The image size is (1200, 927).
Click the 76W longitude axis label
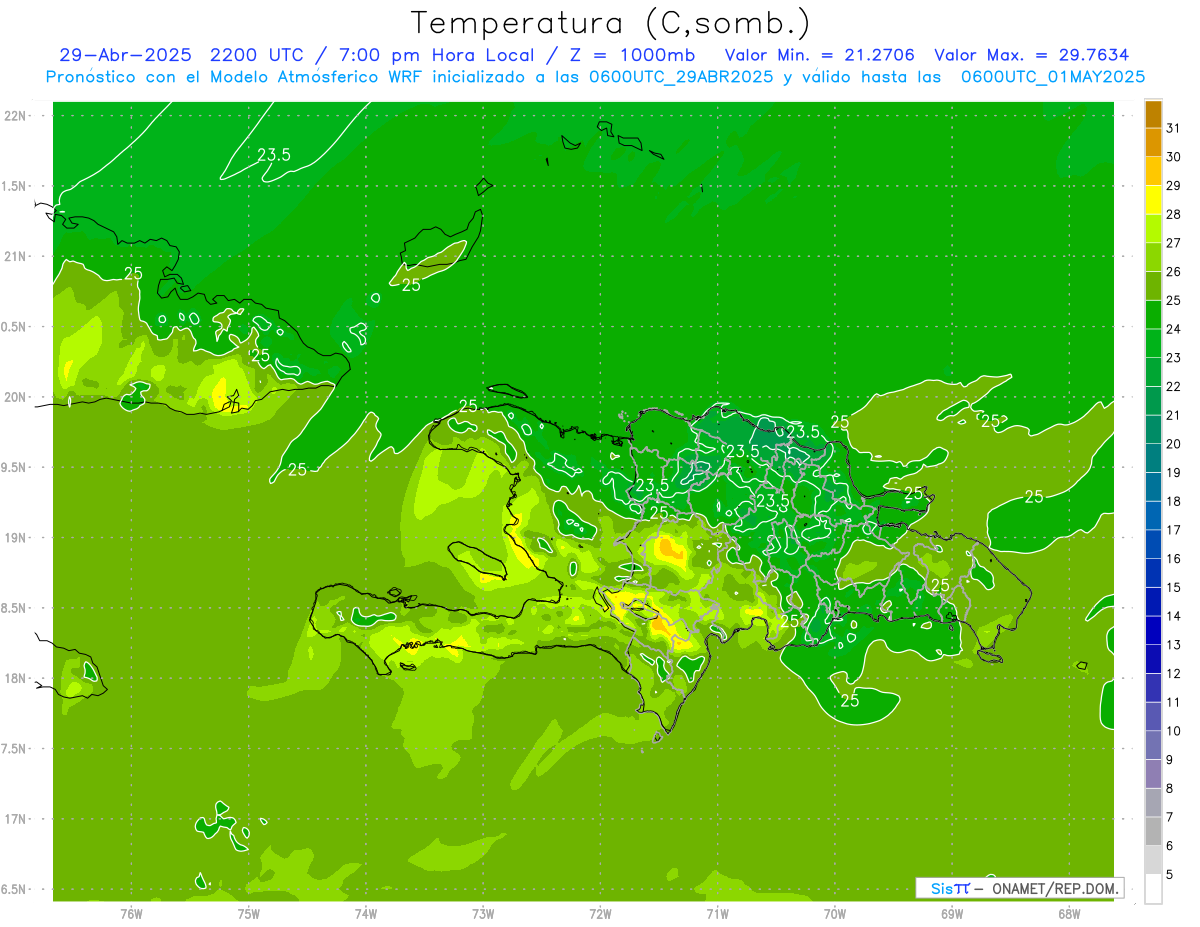pyautogui.click(x=131, y=914)
